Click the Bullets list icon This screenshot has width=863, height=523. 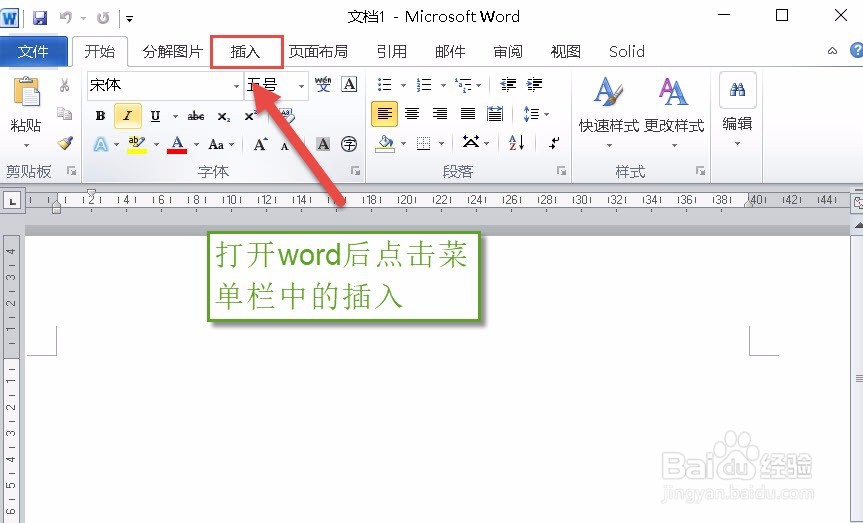tap(384, 85)
